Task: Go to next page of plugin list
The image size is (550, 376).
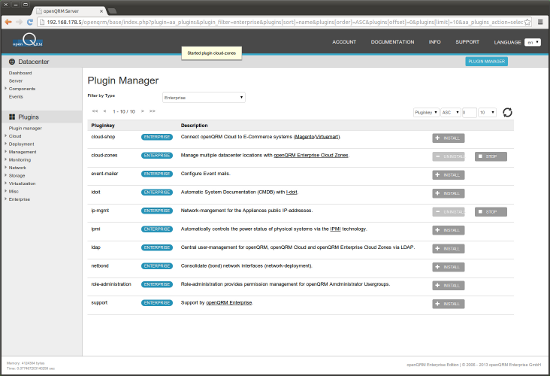Action: [142, 111]
